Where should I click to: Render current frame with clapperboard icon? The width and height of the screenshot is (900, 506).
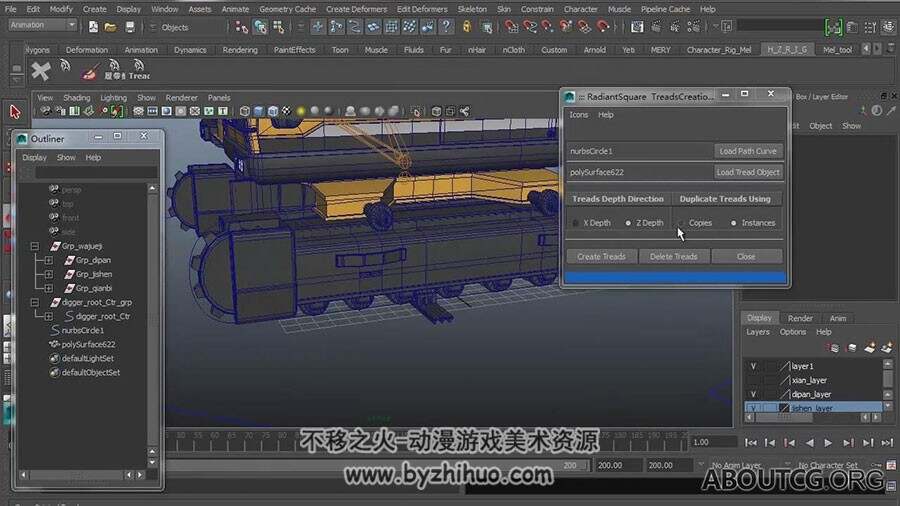pyautogui.click(x=656, y=27)
